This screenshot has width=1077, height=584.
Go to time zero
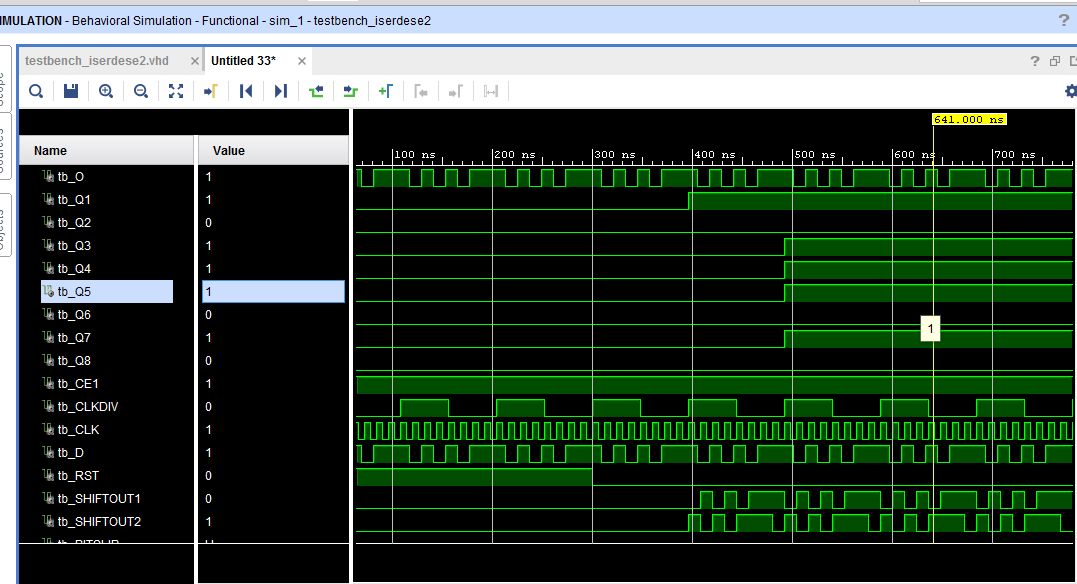(246, 91)
